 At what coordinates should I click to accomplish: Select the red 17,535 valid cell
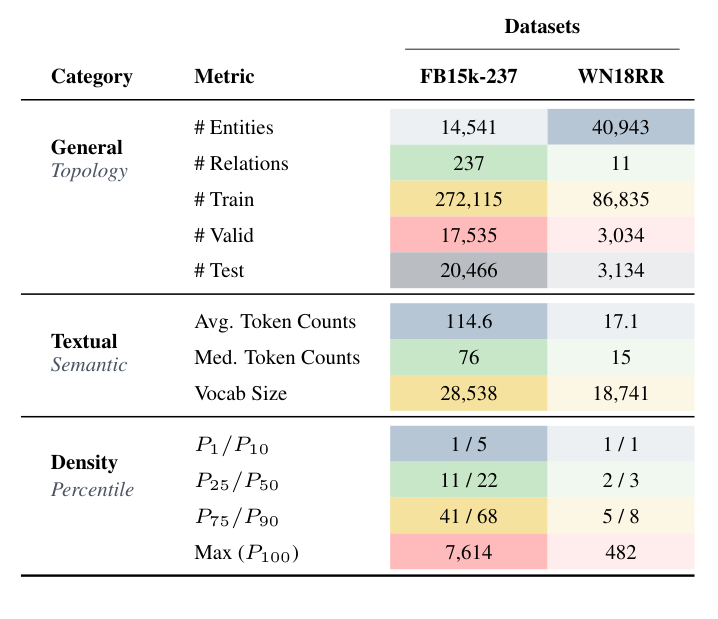click(468, 235)
